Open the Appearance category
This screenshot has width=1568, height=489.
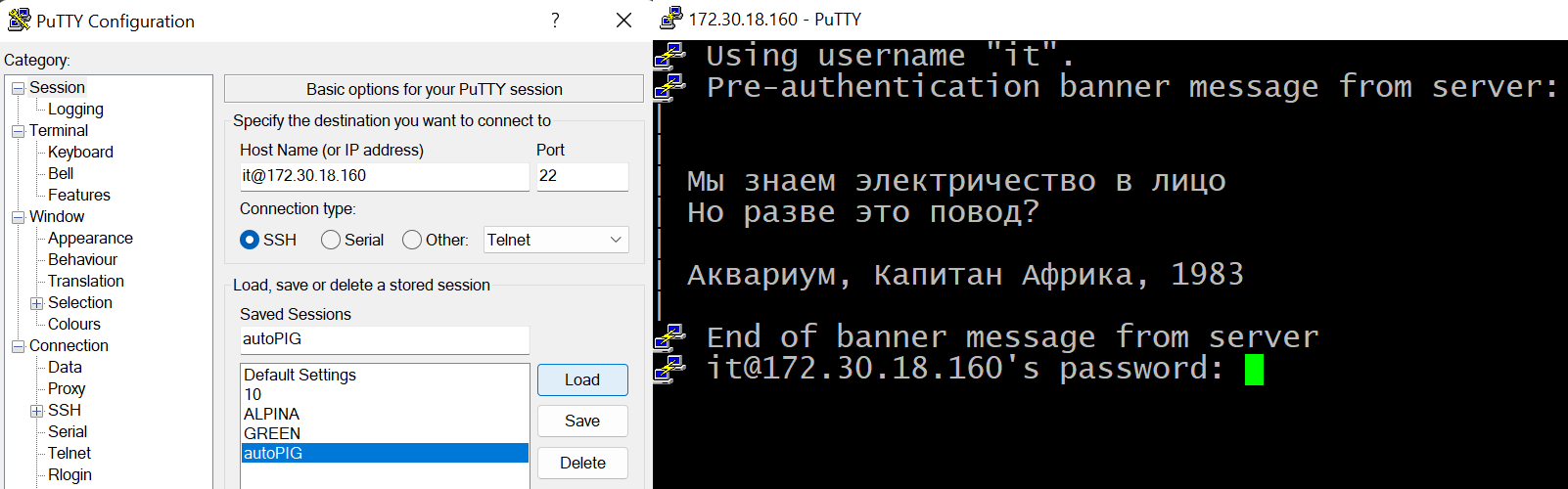90,238
